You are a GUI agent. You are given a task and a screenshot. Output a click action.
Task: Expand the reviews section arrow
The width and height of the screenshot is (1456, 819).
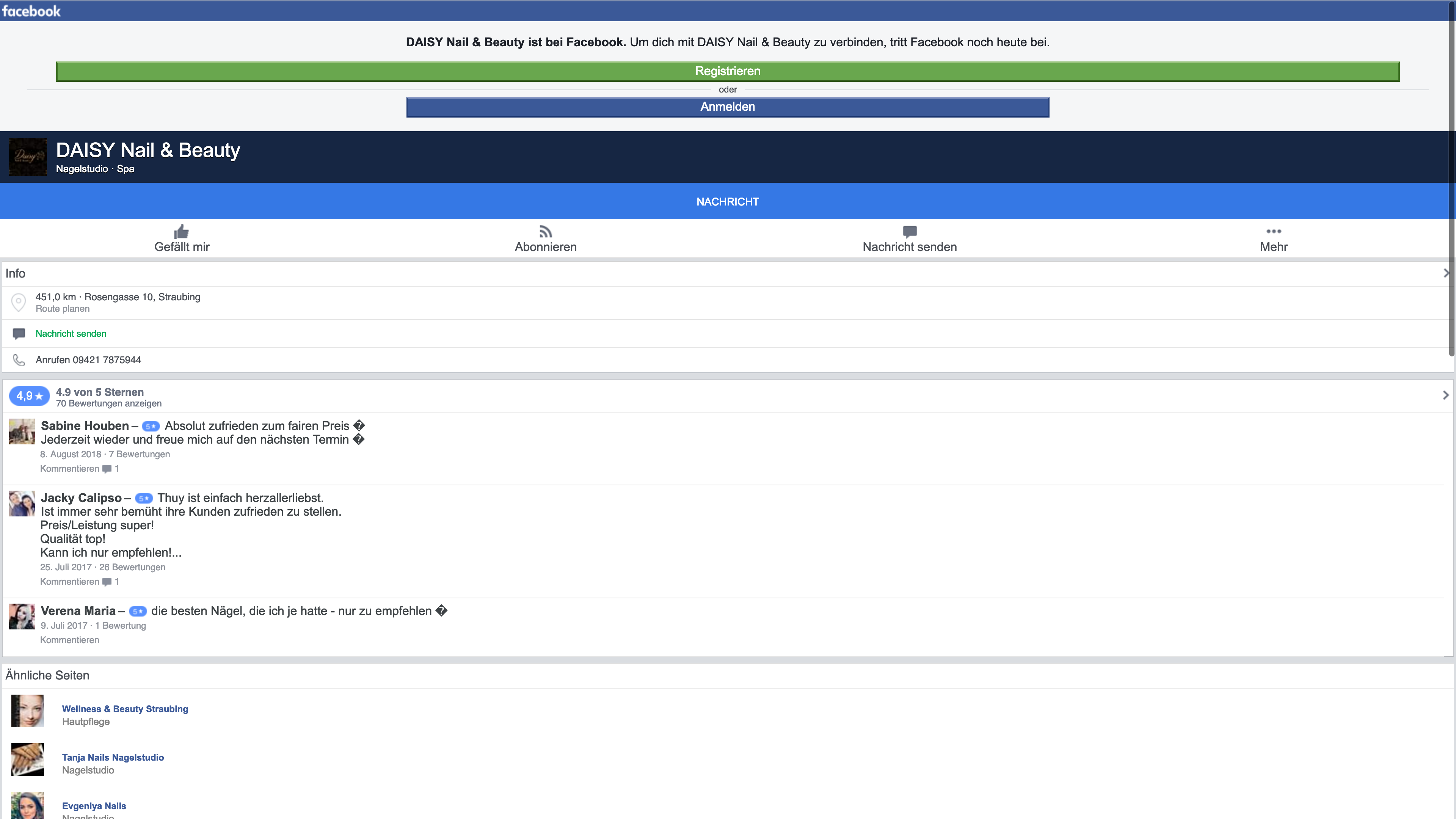pyautogui.click(x=1445, y=395)
